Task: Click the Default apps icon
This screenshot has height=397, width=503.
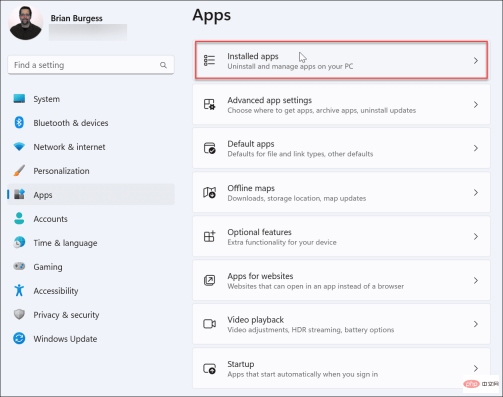Action: [x=209, y=148]
